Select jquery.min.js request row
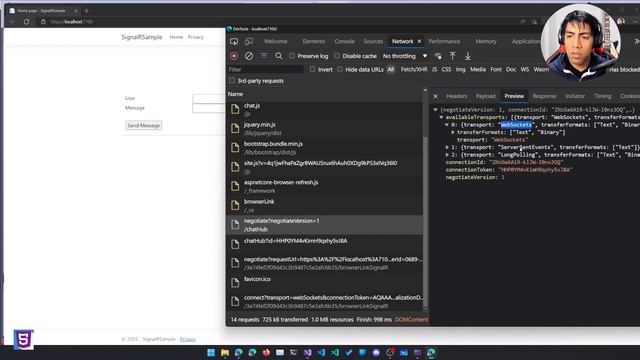This screenshot has height=360, width=640. point(325,129)
